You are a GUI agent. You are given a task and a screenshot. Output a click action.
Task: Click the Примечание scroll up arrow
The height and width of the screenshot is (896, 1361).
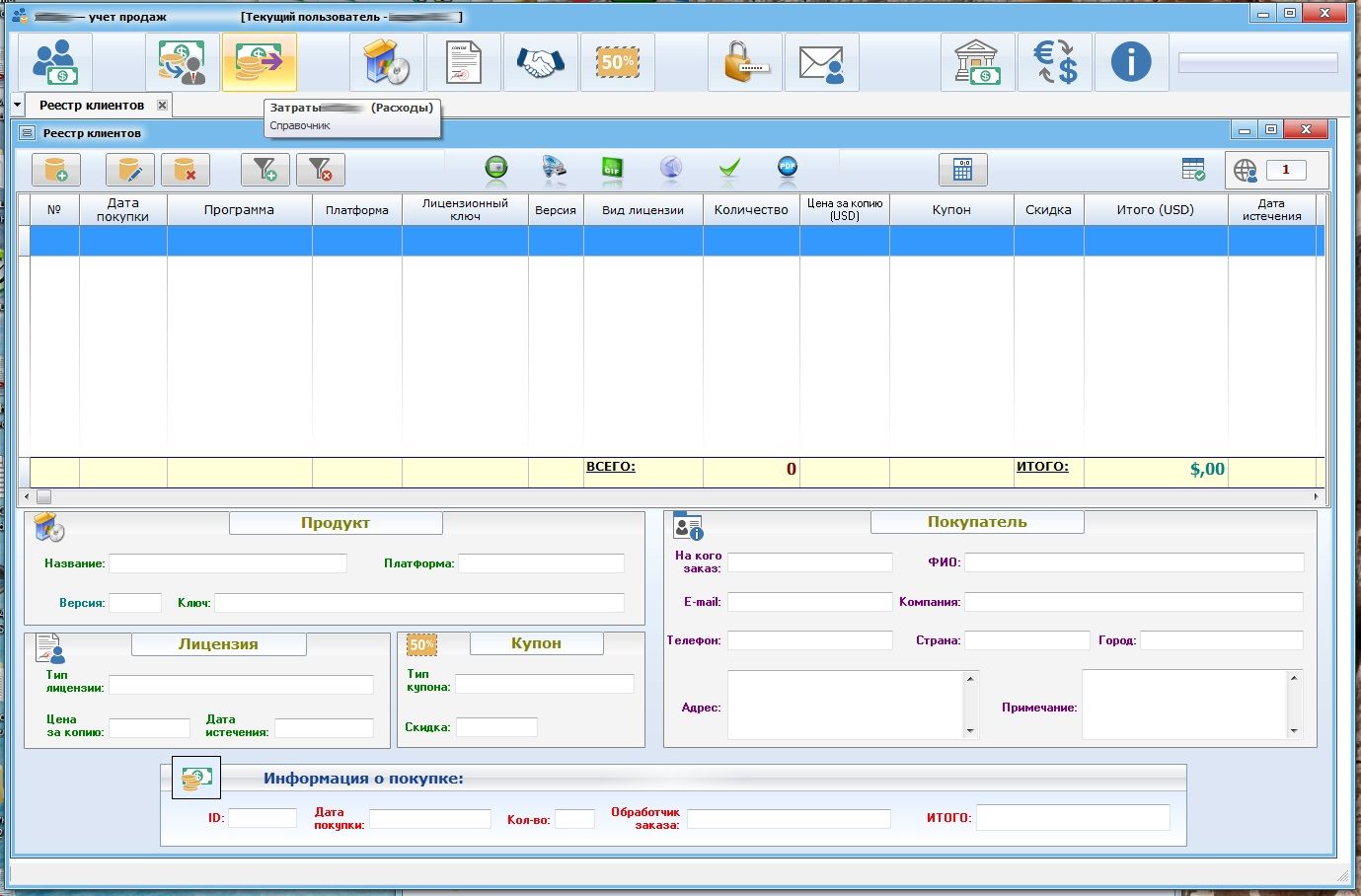pyautogui.click(x=1294, y=678)
